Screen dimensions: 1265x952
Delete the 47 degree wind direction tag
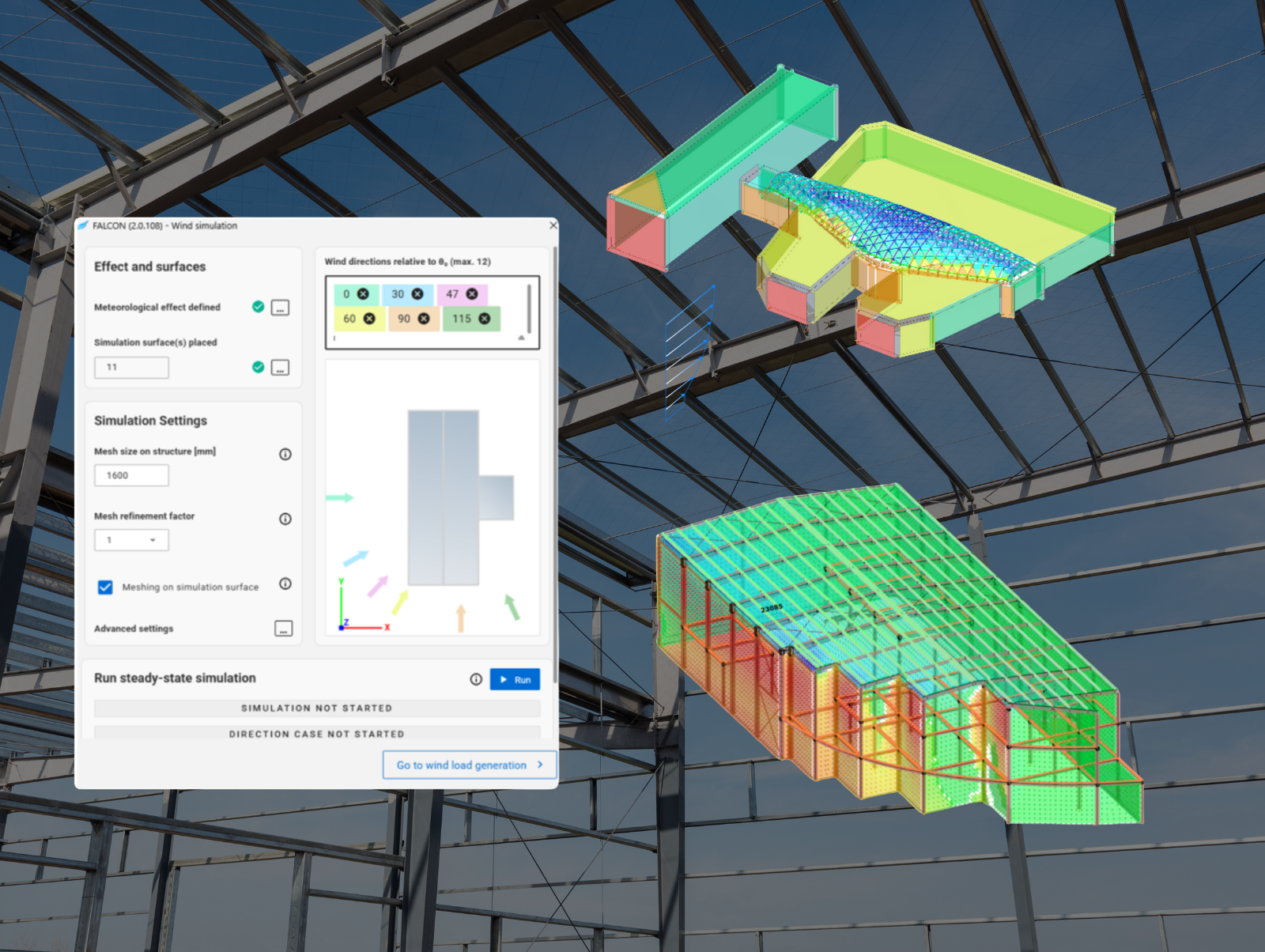pos(472,294)
